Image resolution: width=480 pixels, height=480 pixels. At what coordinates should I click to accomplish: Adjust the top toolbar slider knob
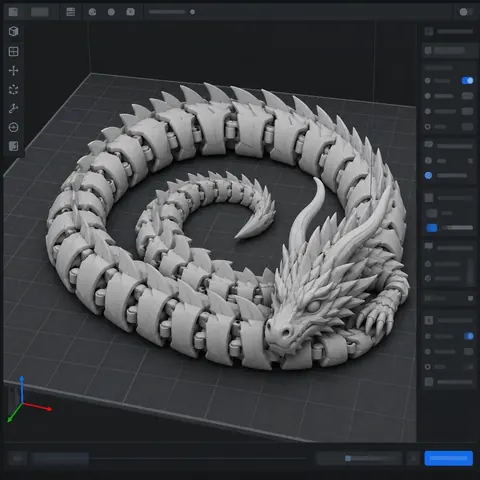(192, 12)
